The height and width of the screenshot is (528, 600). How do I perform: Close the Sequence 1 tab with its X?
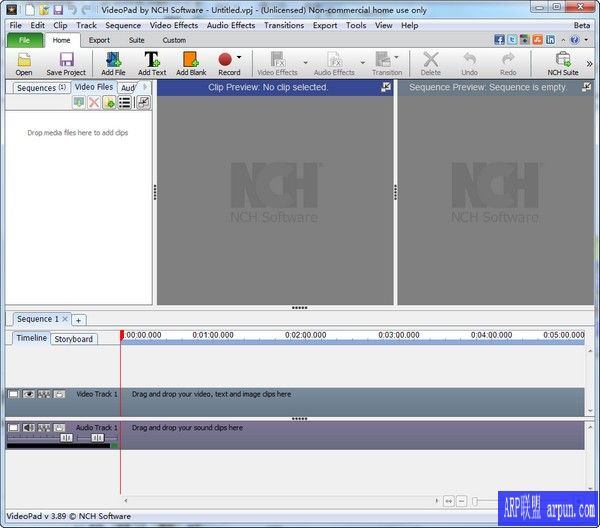coord(65,319)
